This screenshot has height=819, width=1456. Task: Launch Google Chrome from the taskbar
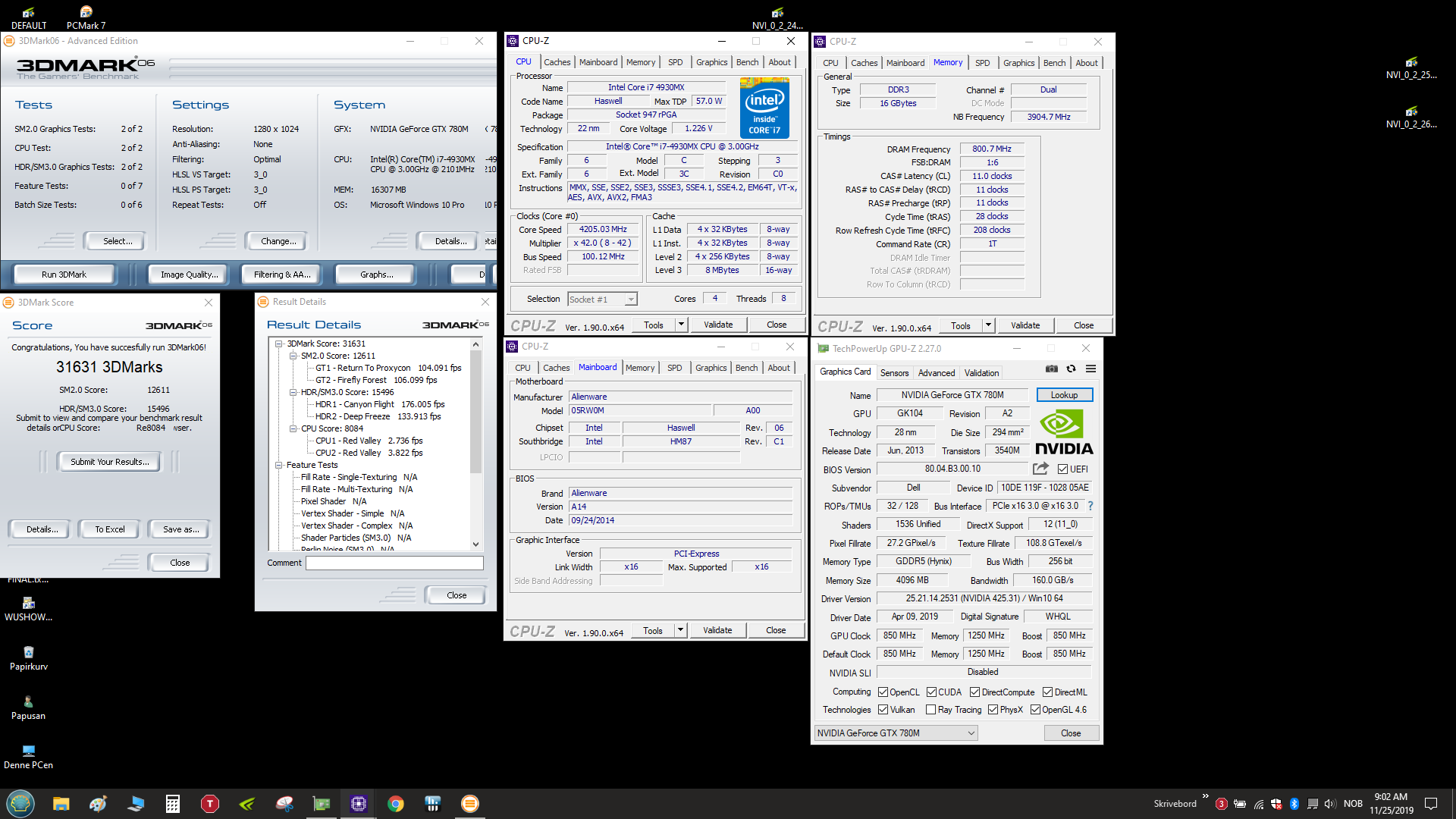[396, 804]
